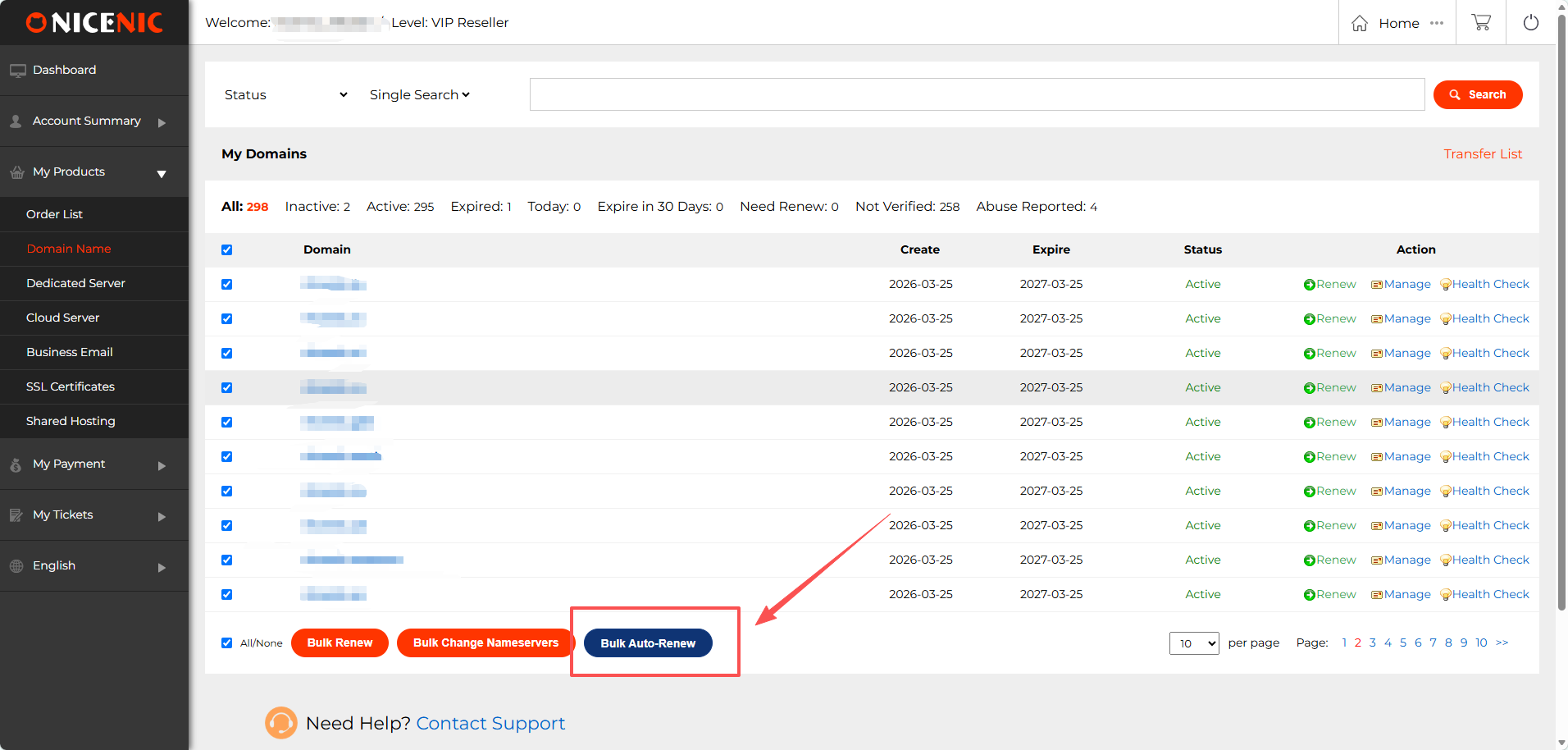Click the Health Check bulb icon in seventh row
Viewport: 1568px width, 750px height.
[1445, 492]
